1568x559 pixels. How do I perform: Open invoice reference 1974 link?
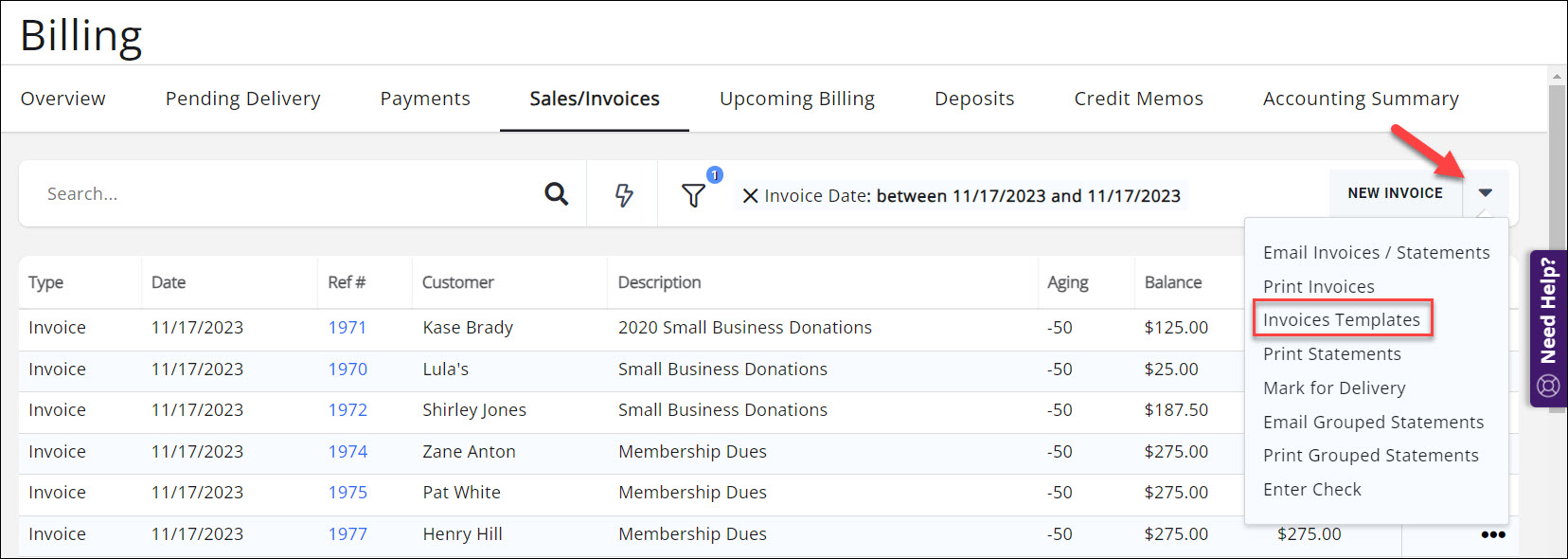click(x=347, y=452)
